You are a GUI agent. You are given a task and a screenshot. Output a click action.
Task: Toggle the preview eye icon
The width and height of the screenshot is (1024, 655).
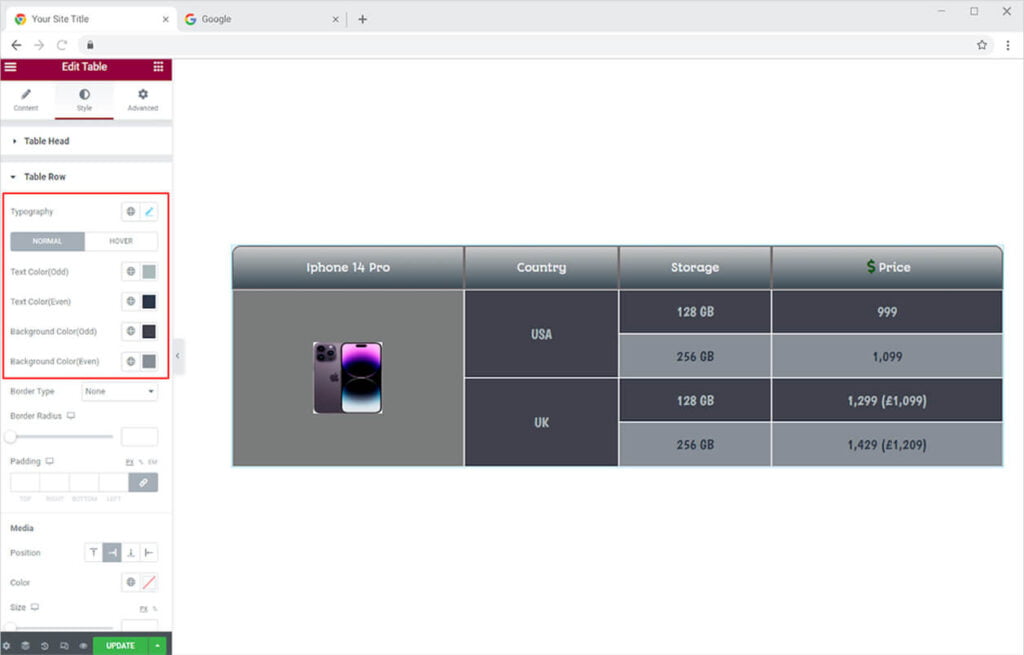click(x=83, y=646)
